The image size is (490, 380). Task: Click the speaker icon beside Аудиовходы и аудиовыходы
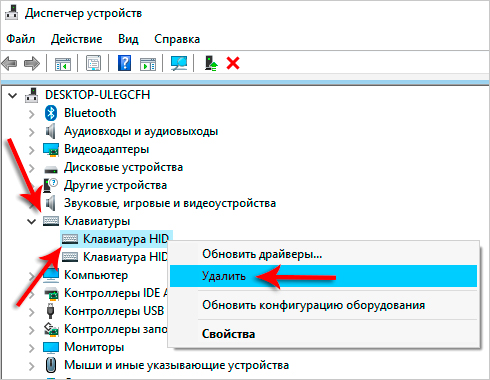(50, 131)
